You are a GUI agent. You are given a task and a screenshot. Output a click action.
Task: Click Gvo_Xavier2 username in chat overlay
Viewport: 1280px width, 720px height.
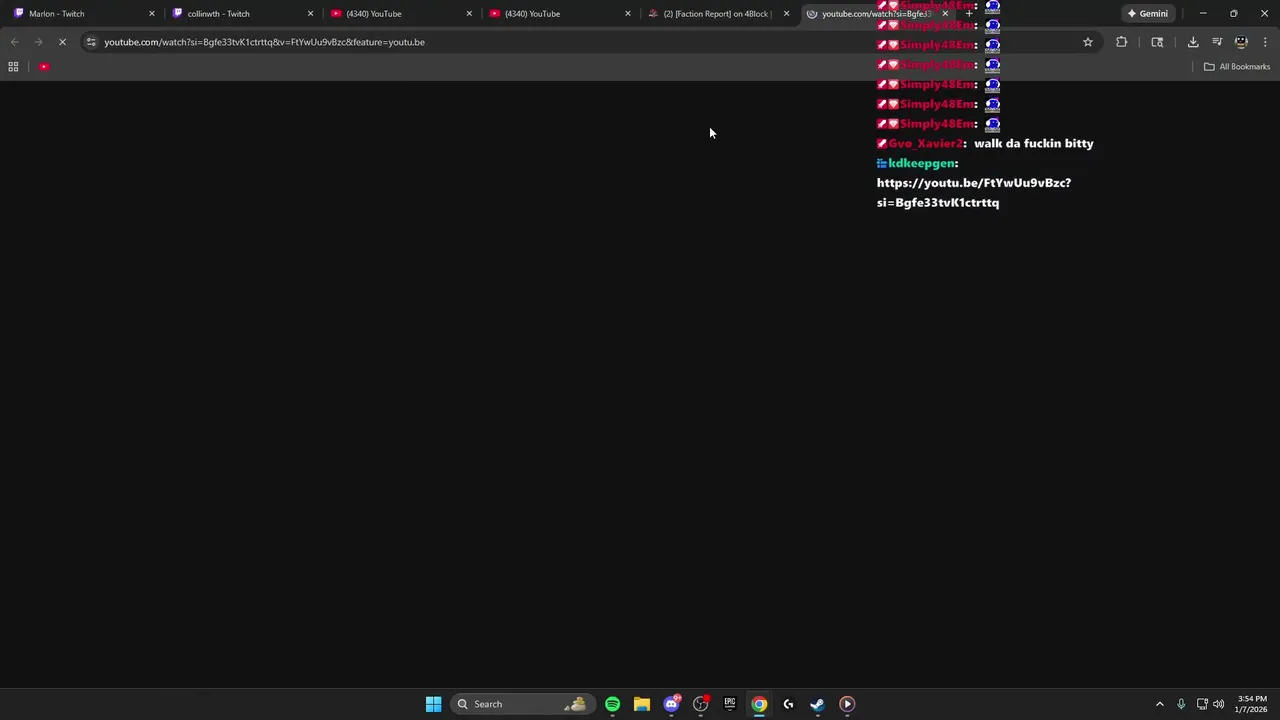(x=925, y=144)
